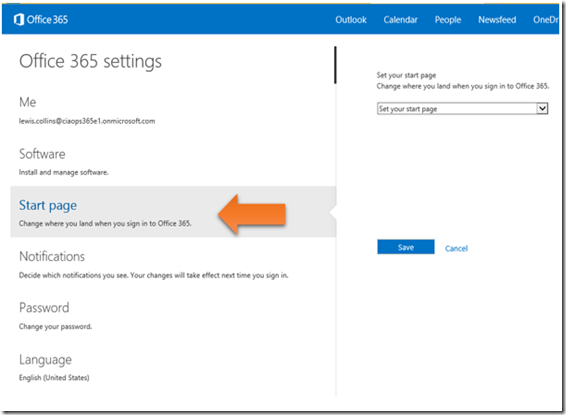Image resolution: width=566 pixels, height=415 pixels.
Task: Click the vertical scrollbar beside settings list
Action: (x=335, y=65)
